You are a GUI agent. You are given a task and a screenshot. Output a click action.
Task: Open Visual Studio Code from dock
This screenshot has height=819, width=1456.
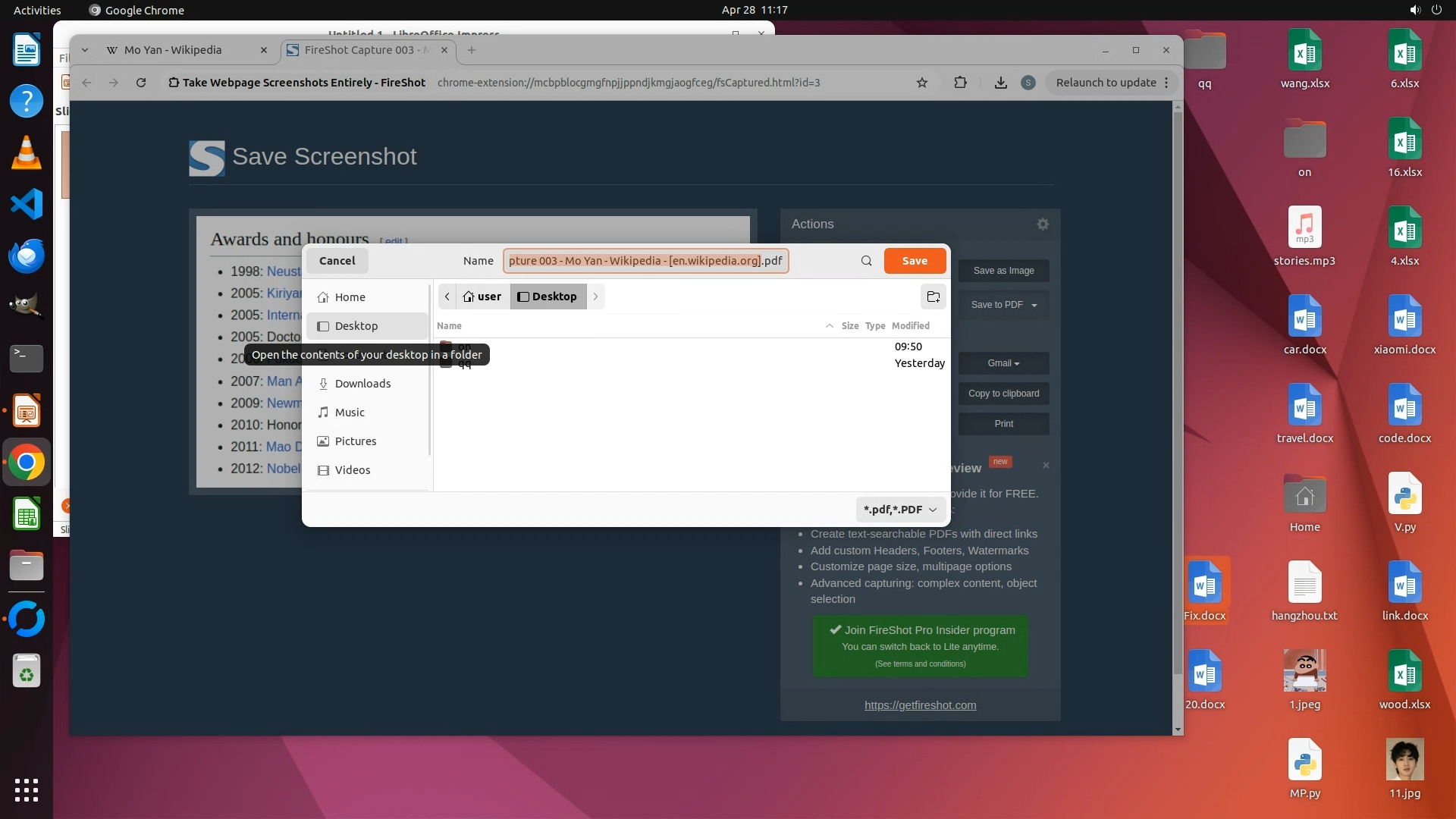[27, 204]
